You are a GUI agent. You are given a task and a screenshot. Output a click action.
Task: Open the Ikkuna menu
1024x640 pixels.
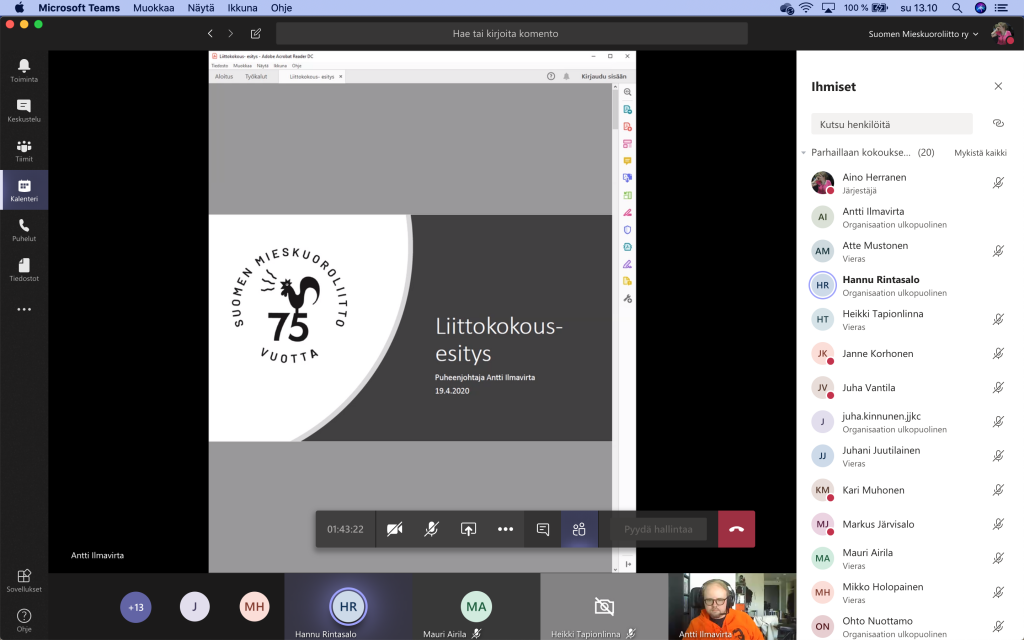pyautogui.click(x=242, y=8)
